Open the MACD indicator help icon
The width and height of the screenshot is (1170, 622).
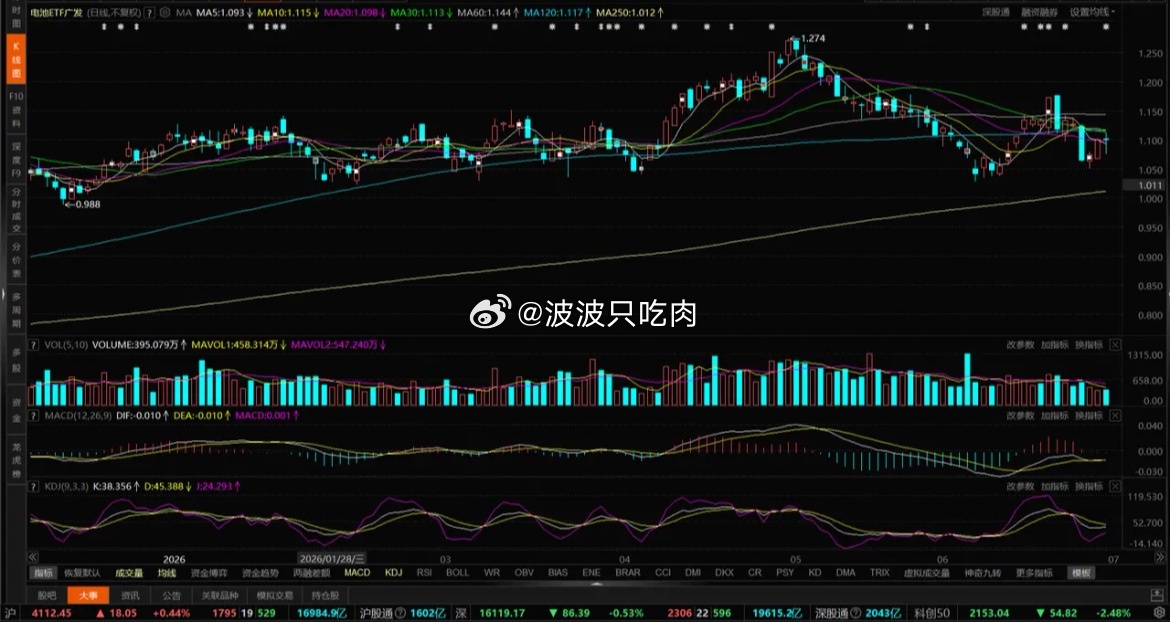[34, 415]
